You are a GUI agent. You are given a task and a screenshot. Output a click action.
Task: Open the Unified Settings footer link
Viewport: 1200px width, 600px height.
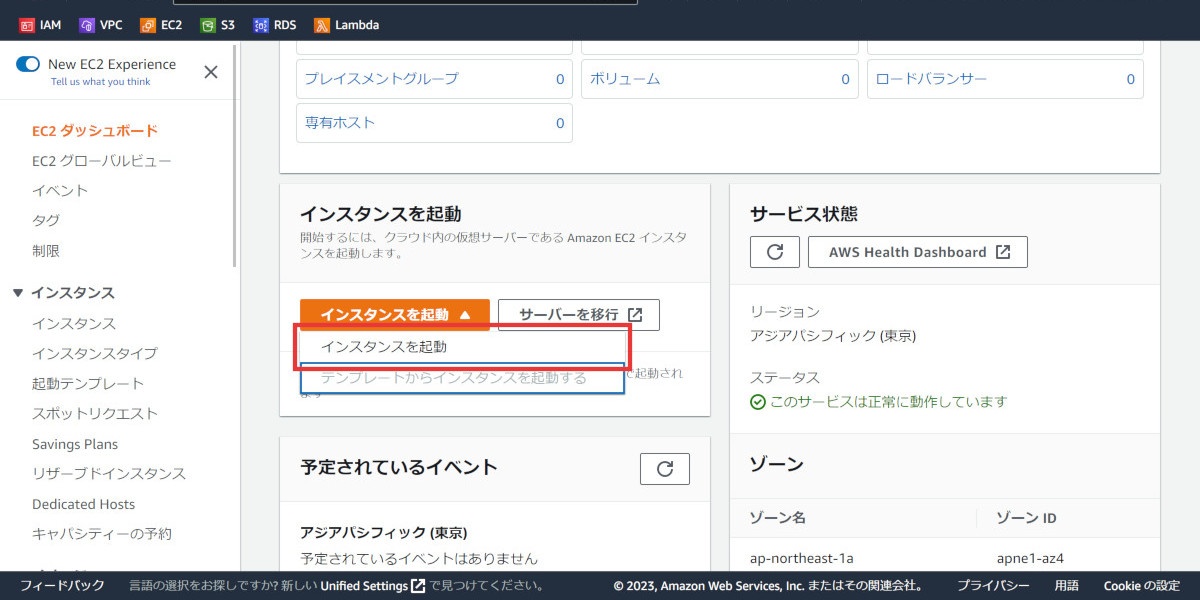[x=373, y=586]
